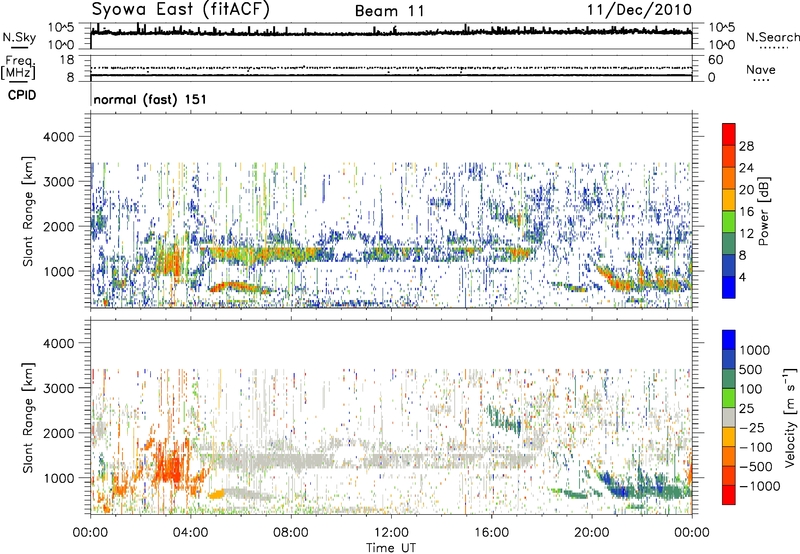Click the 'Freq. [MHz]' axis label

click(18, 68)
